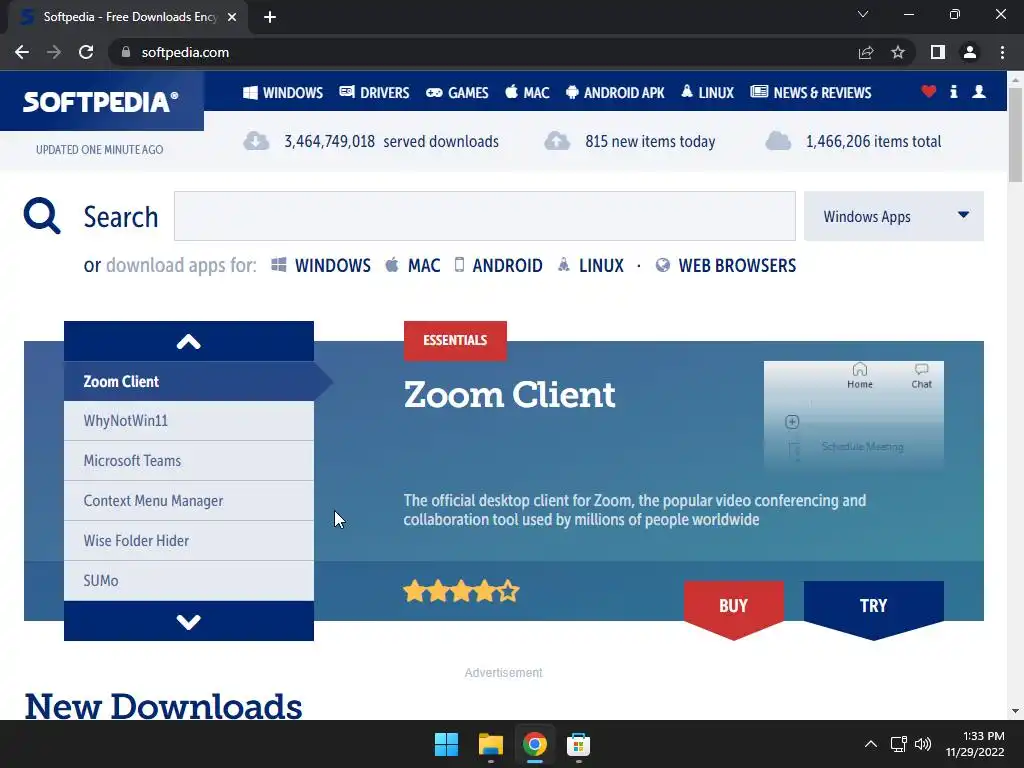Image resolution: width=1024 pixels, height=768 pixels.
Task: Open the Zoom Client title link
Action: click(x=509, y=394)
